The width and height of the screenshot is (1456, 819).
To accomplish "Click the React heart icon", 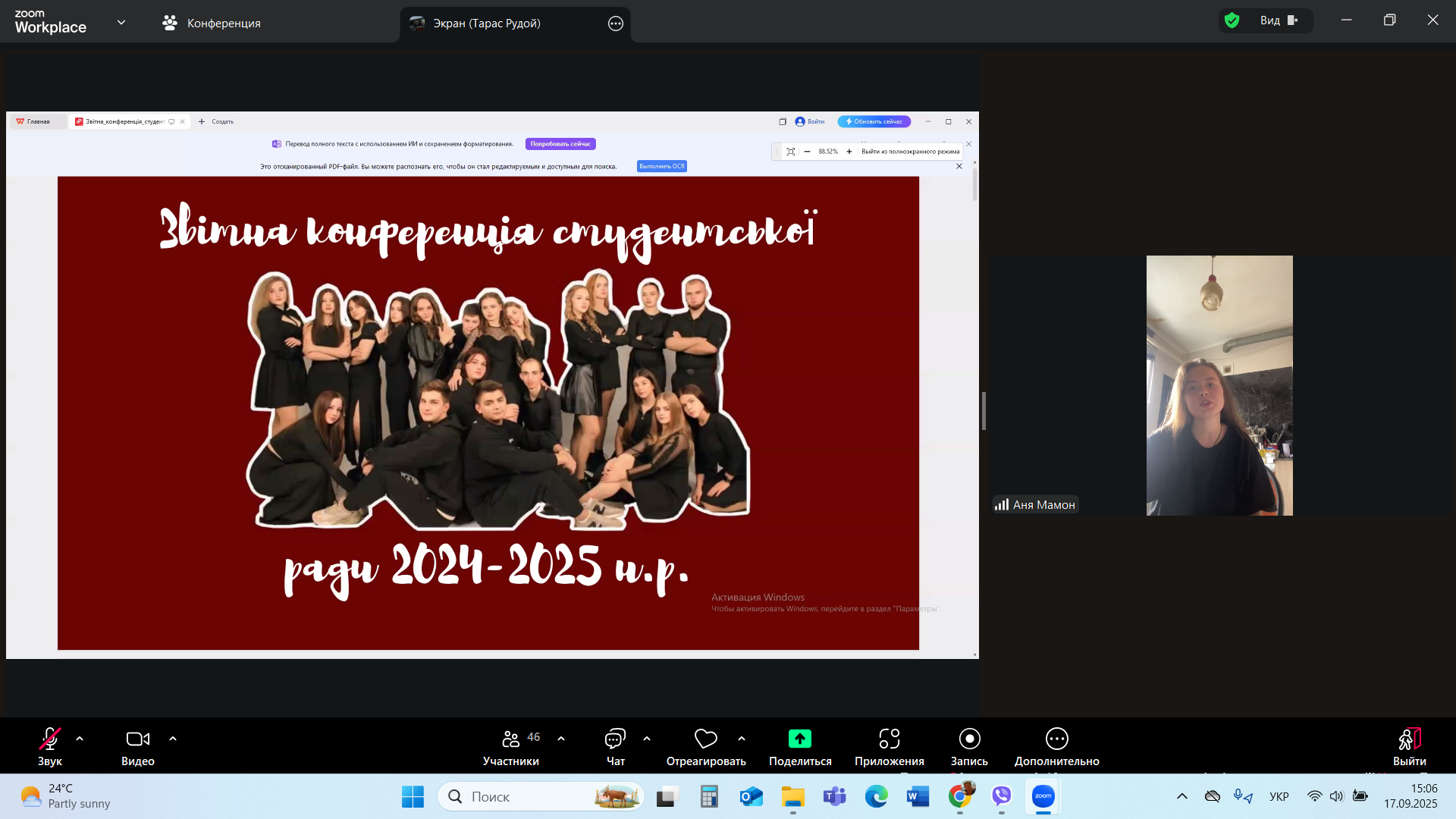I will click(705, 739).
